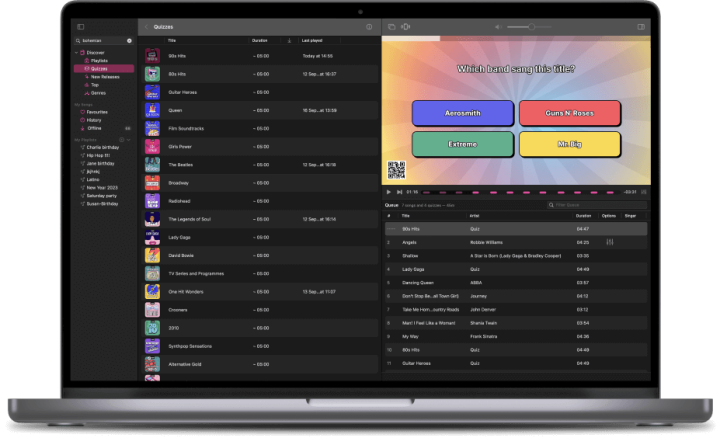Collapse the Discover tree section

(x=76, y=52)
